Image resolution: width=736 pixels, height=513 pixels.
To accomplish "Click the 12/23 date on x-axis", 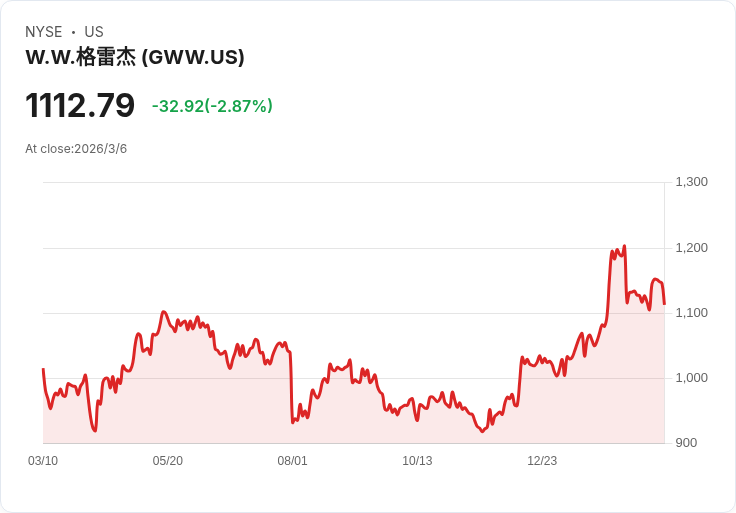I will click(542, 461).
